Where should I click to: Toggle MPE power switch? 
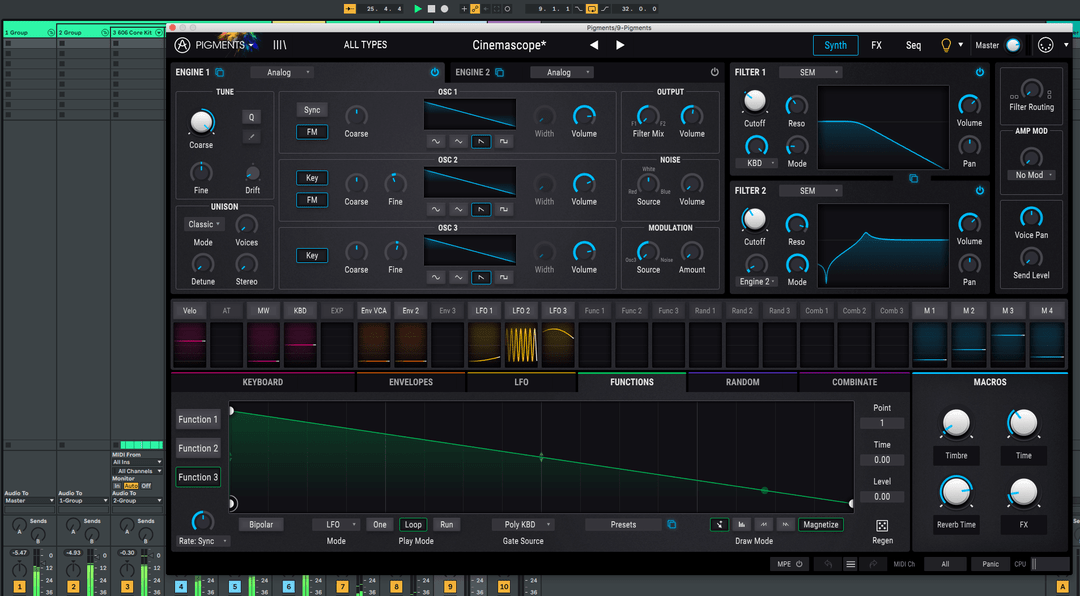coord(799,564)
